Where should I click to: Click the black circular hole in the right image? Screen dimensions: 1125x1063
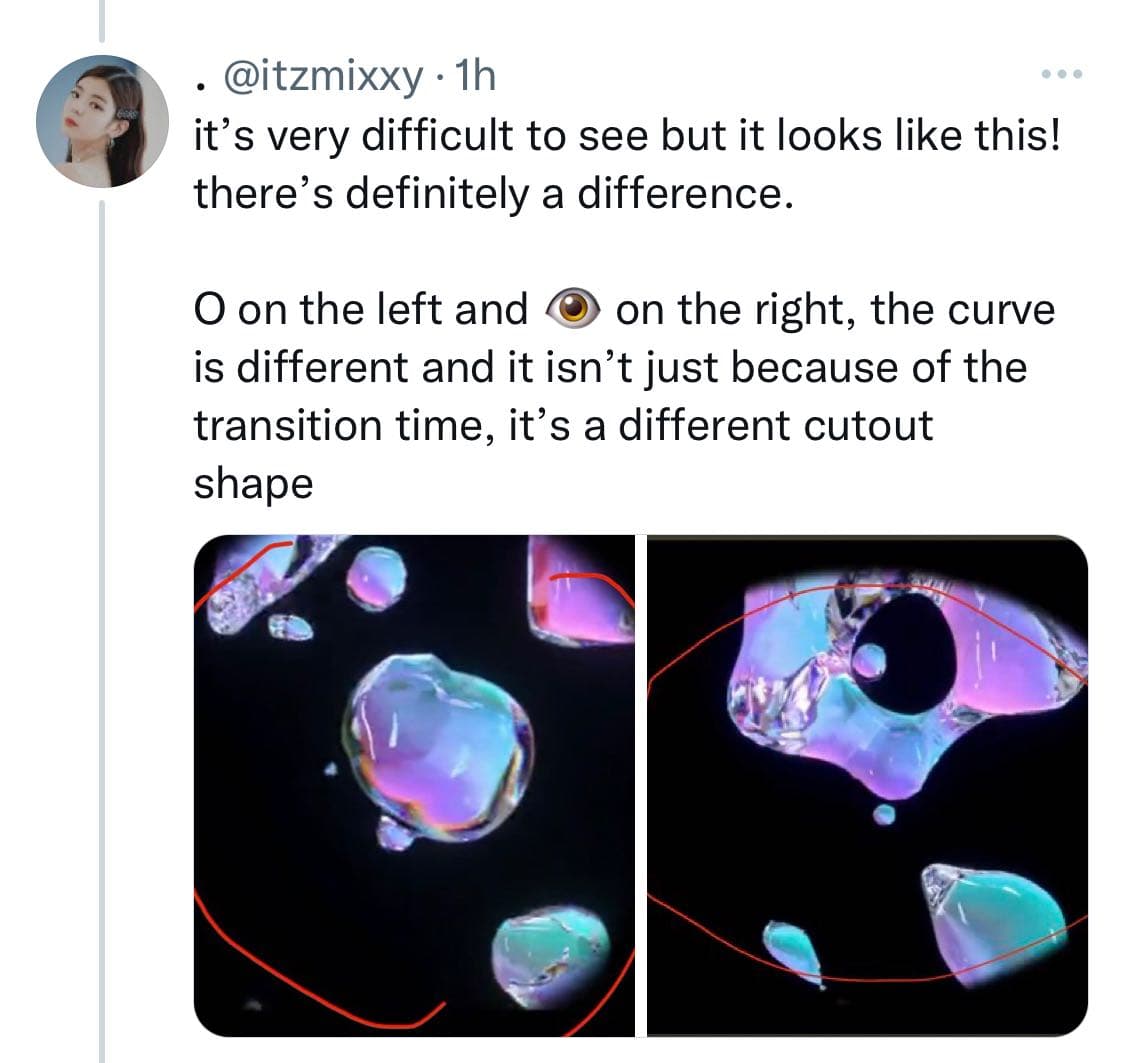[910, 653]
